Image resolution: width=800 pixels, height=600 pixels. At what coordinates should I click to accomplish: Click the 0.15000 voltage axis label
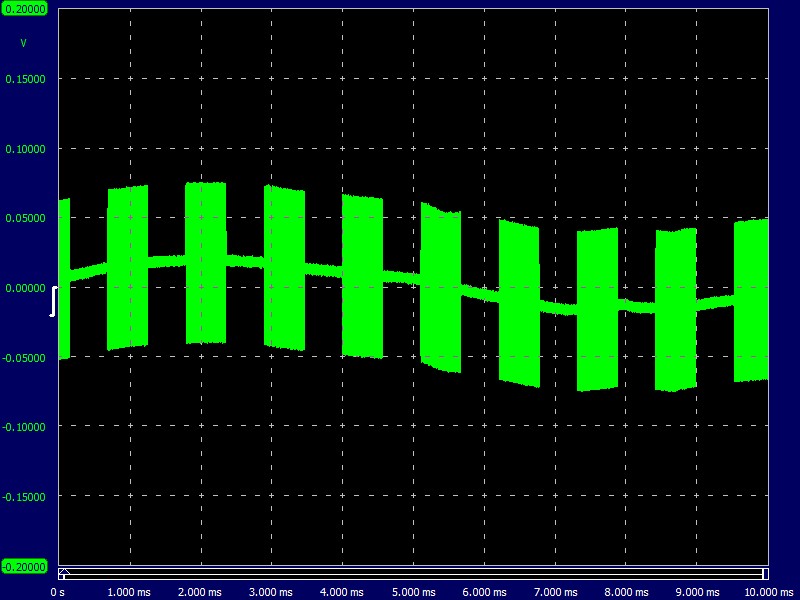point(25,79)
